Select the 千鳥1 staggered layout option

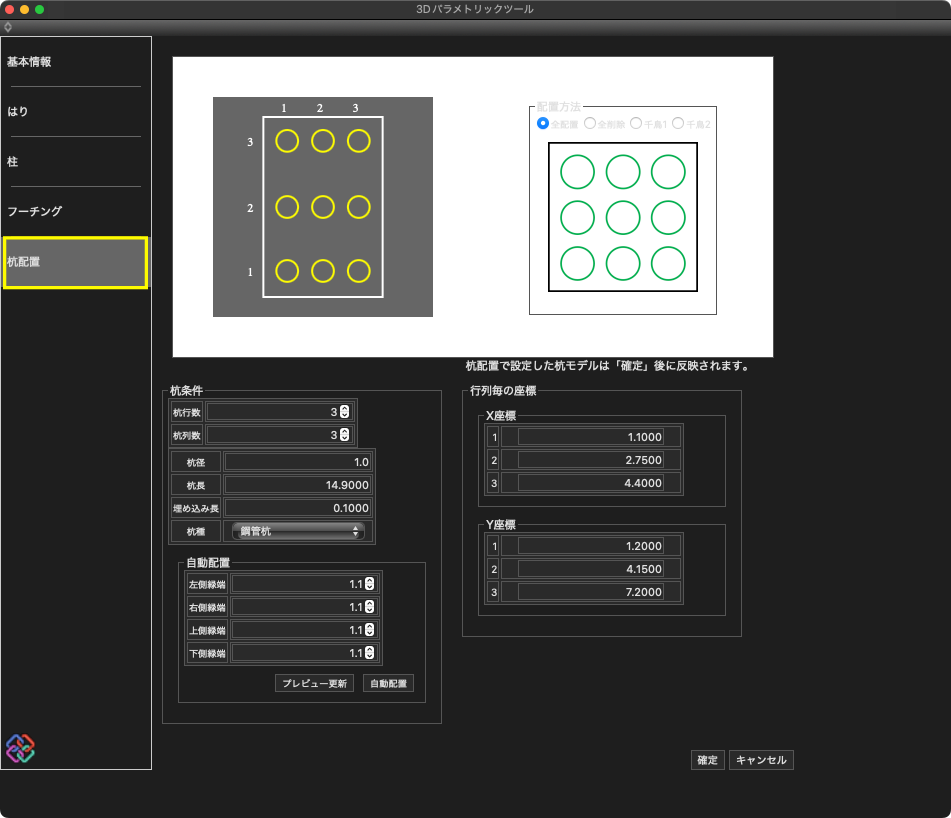click(x=636, y=123)
